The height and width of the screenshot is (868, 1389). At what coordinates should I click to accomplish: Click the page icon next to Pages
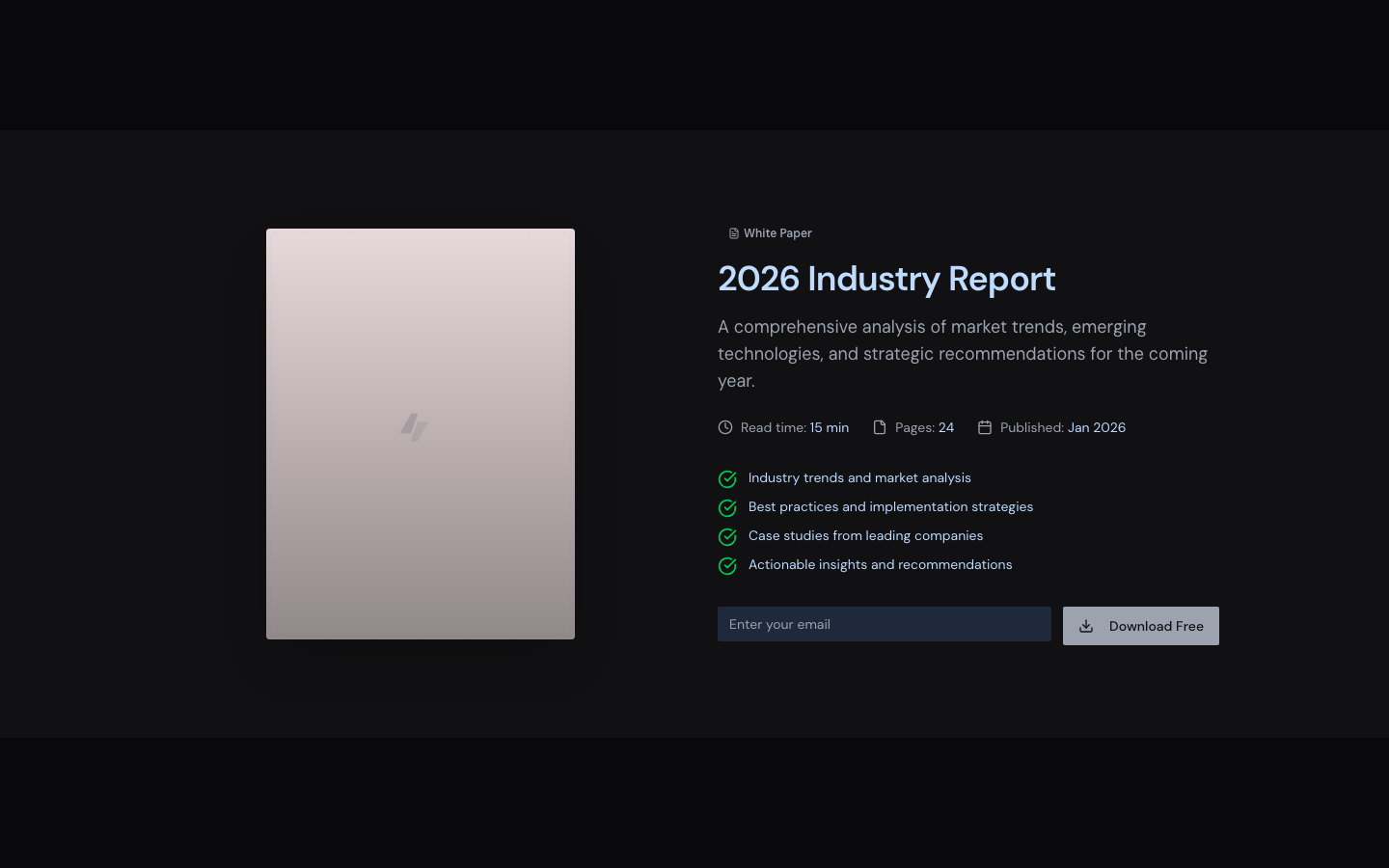click(x=880, y=427)
